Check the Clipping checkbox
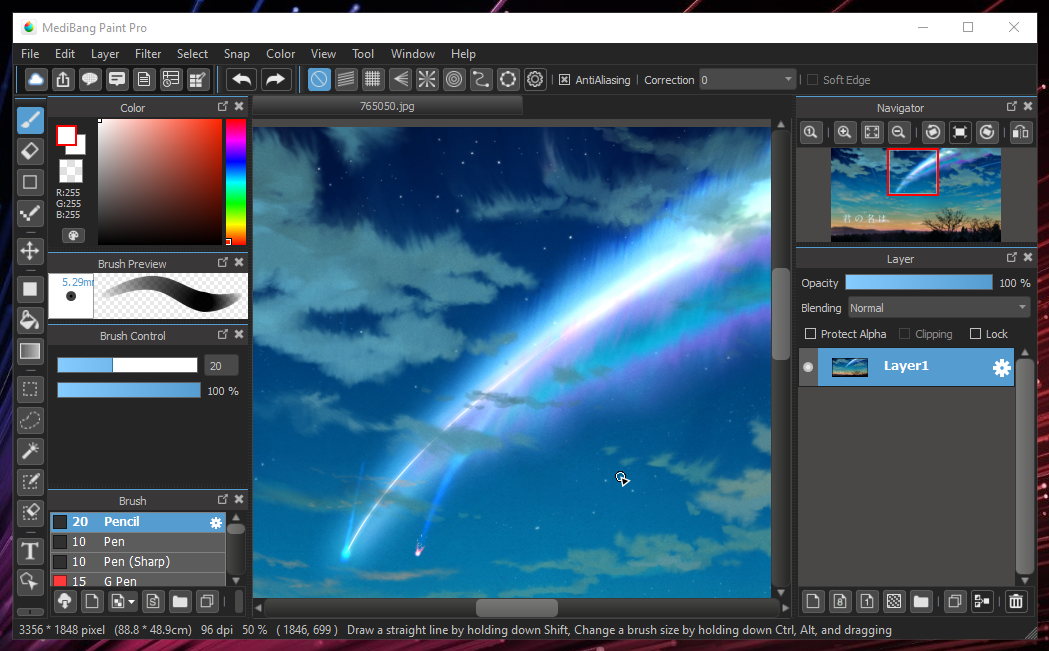The image size is (1049, 651). pos(904,333)
